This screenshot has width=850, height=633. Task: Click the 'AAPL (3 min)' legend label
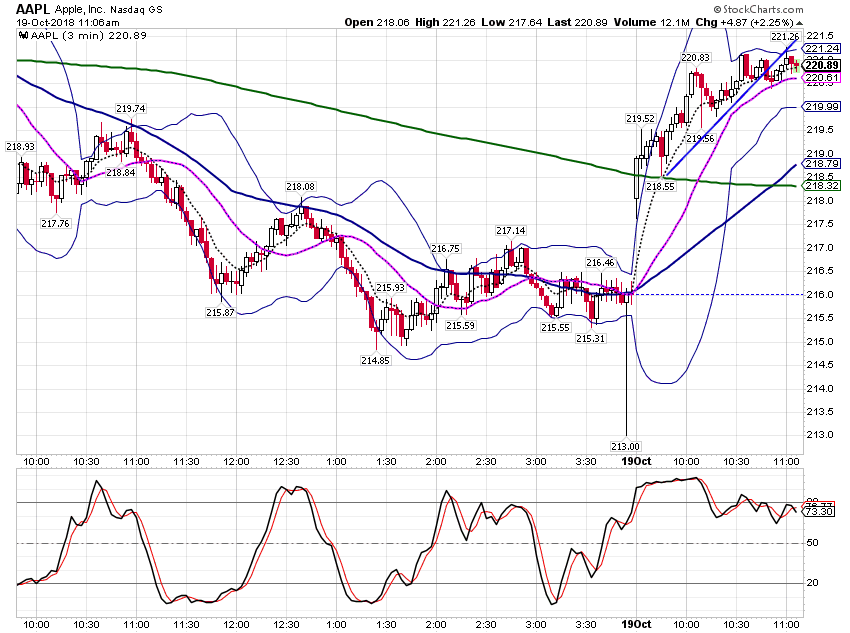(68, 36)
